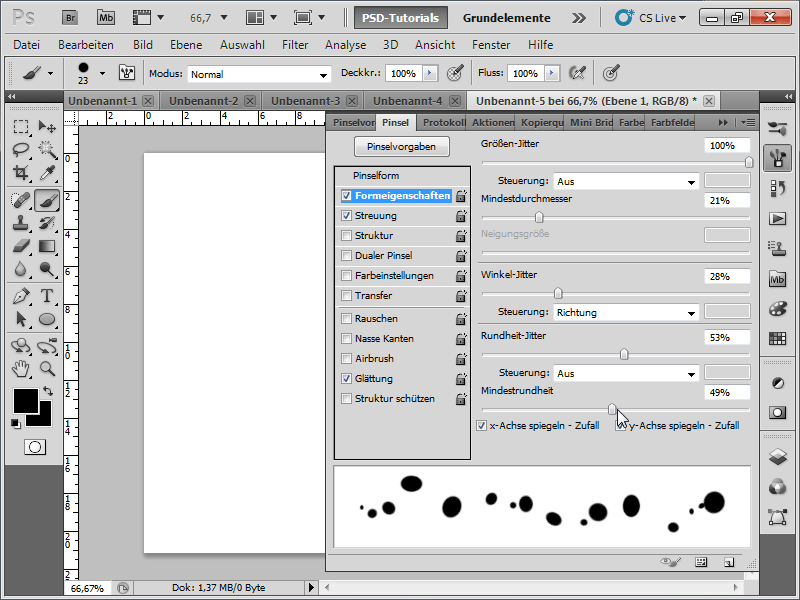The width and height of the screenshot is (800, 600).
Task: Open the CS Live menu button
Action: 651,18
